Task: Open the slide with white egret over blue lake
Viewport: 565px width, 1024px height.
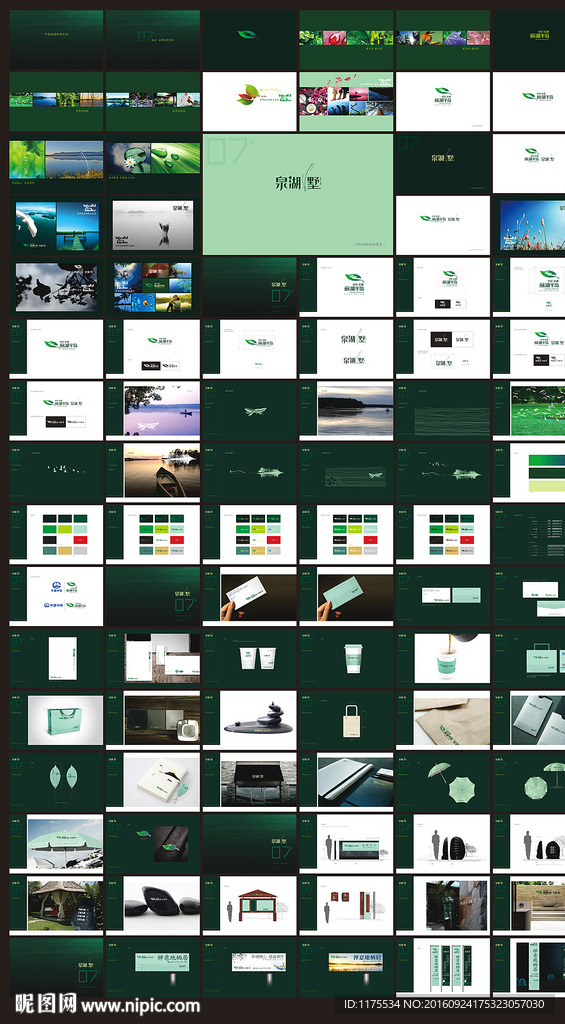Action: 56,225
